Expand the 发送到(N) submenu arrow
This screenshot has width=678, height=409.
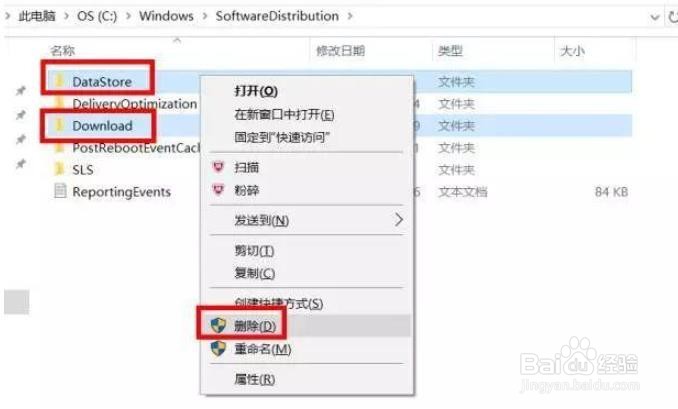click(x=399, y=220)
